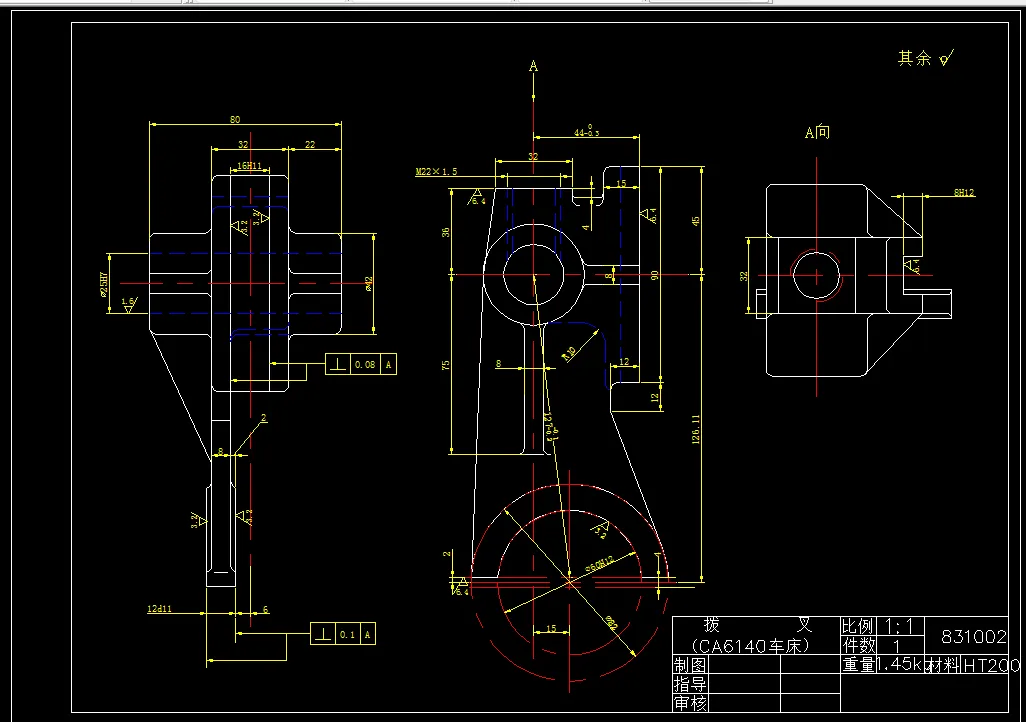Select the 审核 row label

pyautogui.click(x=690, y=704)
